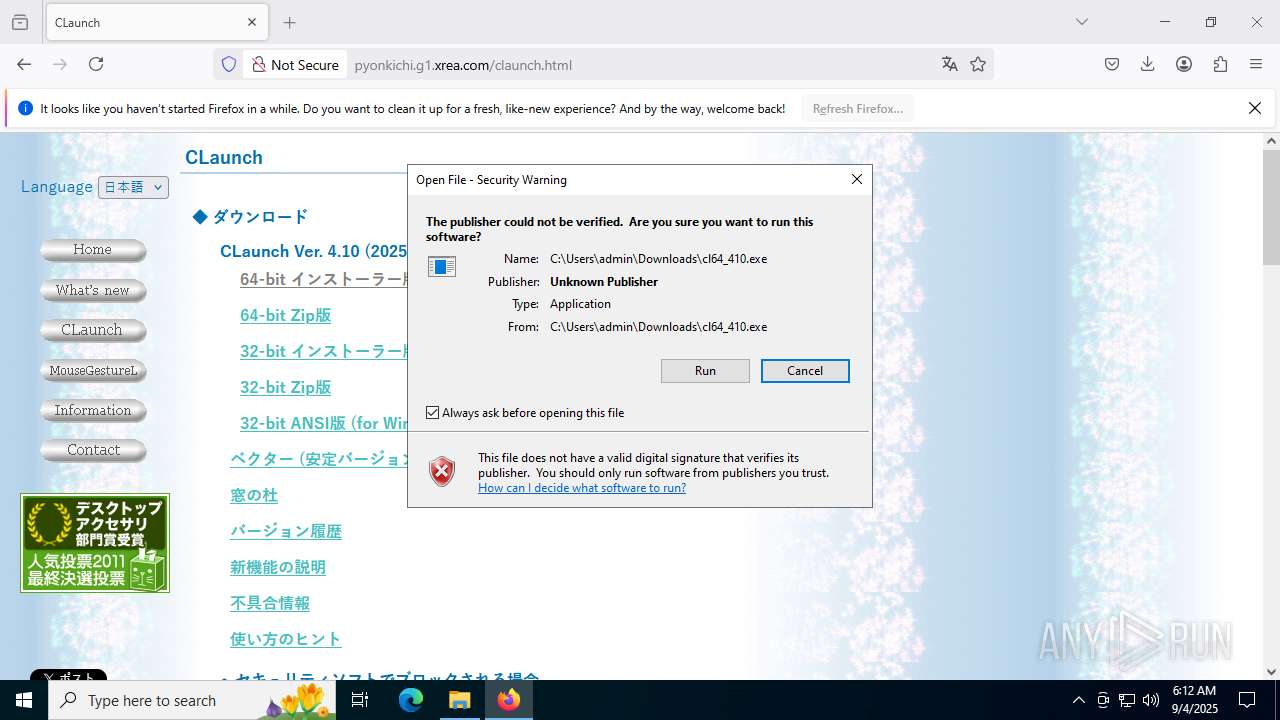Cancel the Open File security warning

coord(805,371)
